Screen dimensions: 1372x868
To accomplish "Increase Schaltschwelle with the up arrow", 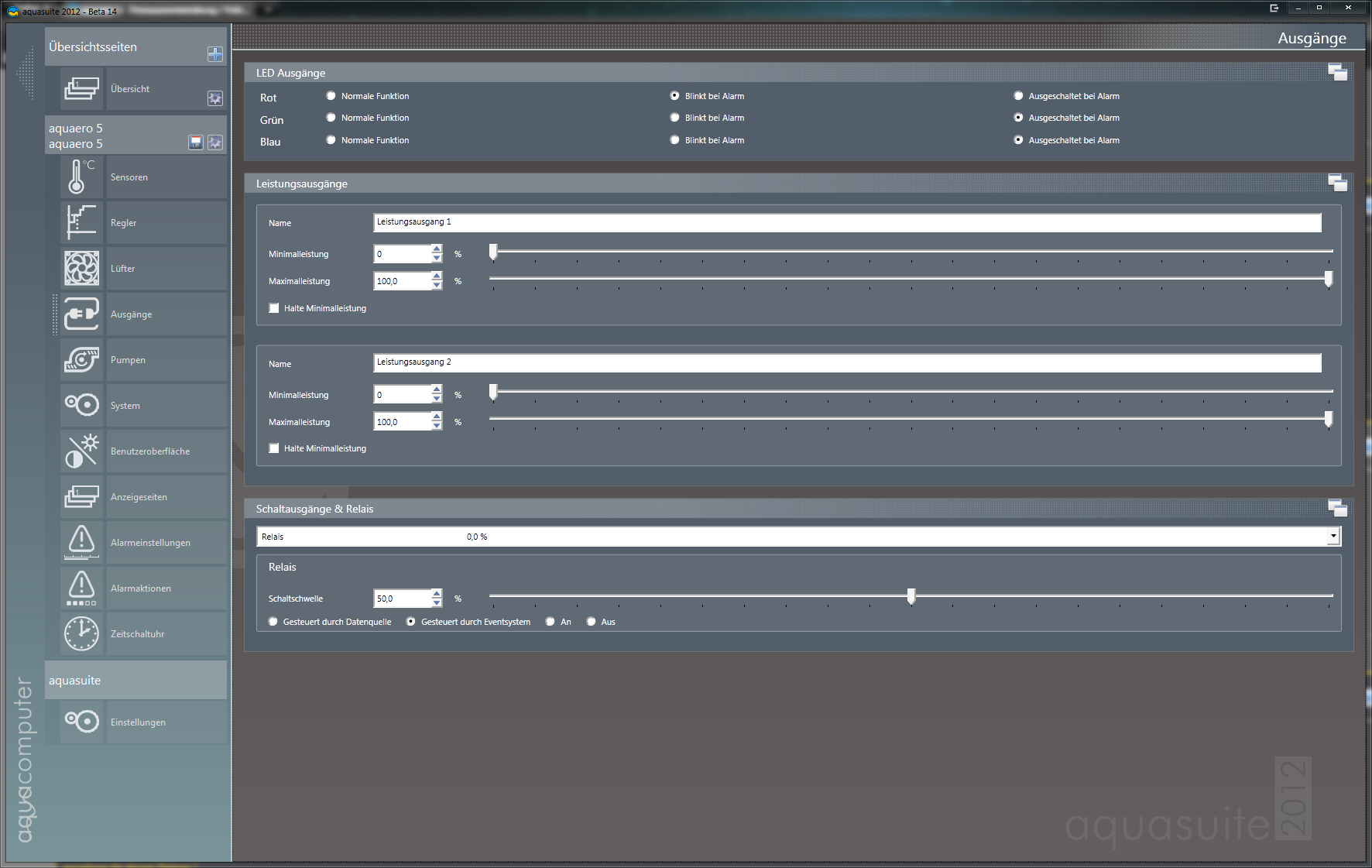I will (x=437, y=594).
